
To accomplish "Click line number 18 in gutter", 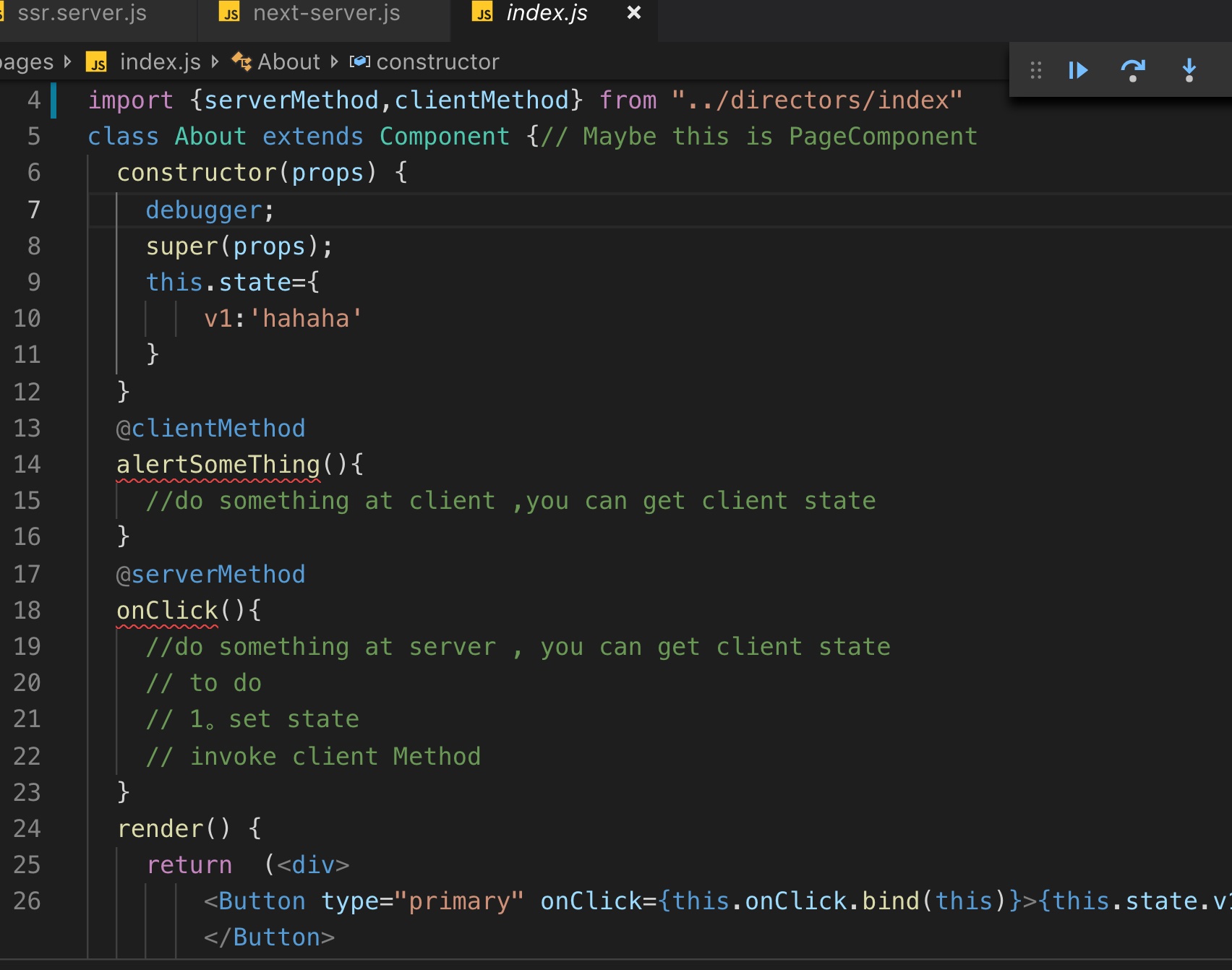I will pyautogui.click(x=27, y=611).
